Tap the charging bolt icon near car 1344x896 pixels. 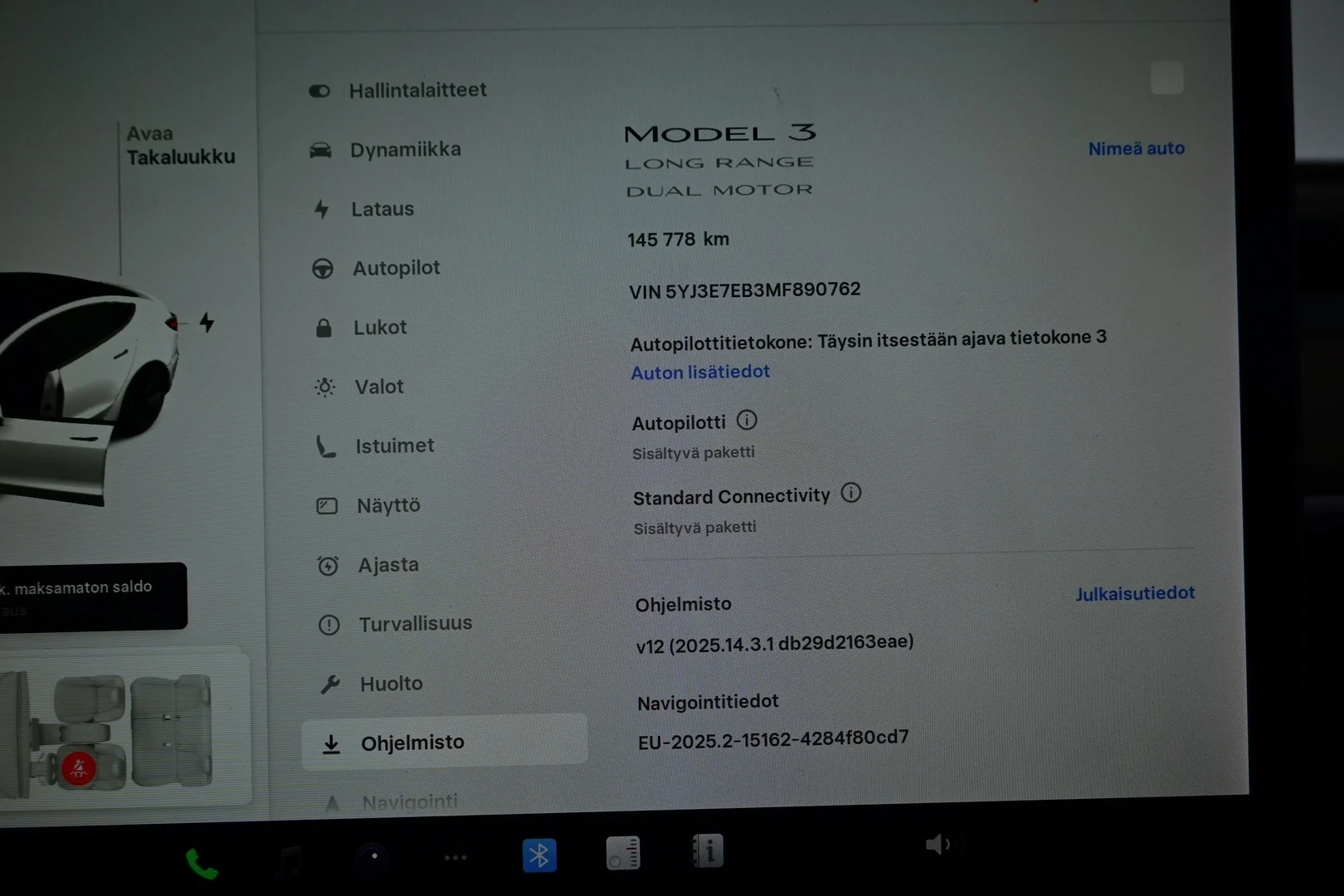207,322
